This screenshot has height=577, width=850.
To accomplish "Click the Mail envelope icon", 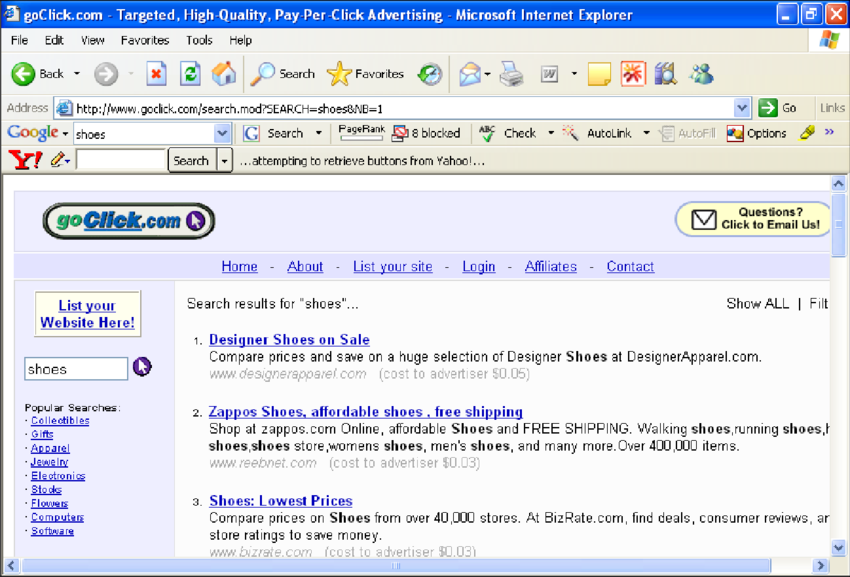I will click(469, 74).
